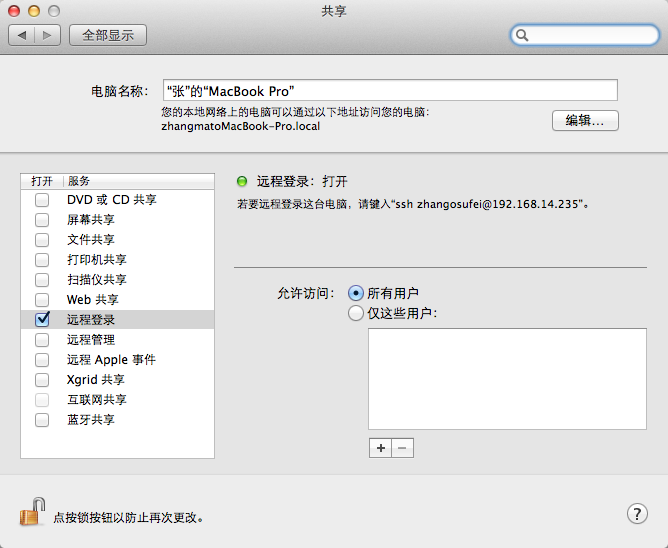This screenshot has height=548, width=668.
Task: Click the zhangmatoMacBook-Pro.local address text
Action: (241, 126)
